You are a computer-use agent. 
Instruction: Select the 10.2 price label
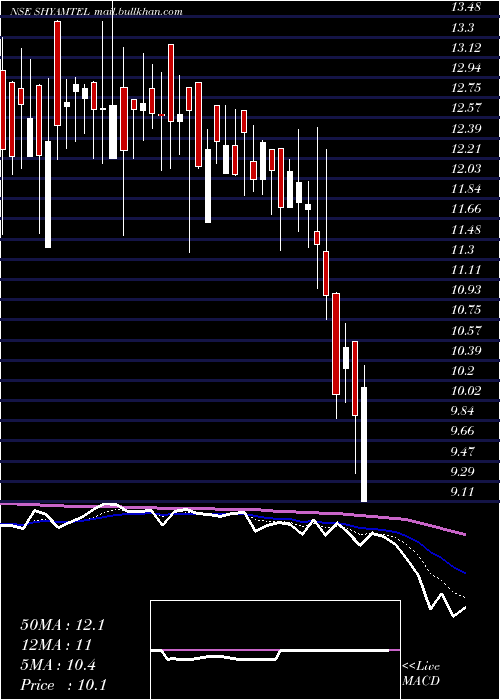point(462,371)
